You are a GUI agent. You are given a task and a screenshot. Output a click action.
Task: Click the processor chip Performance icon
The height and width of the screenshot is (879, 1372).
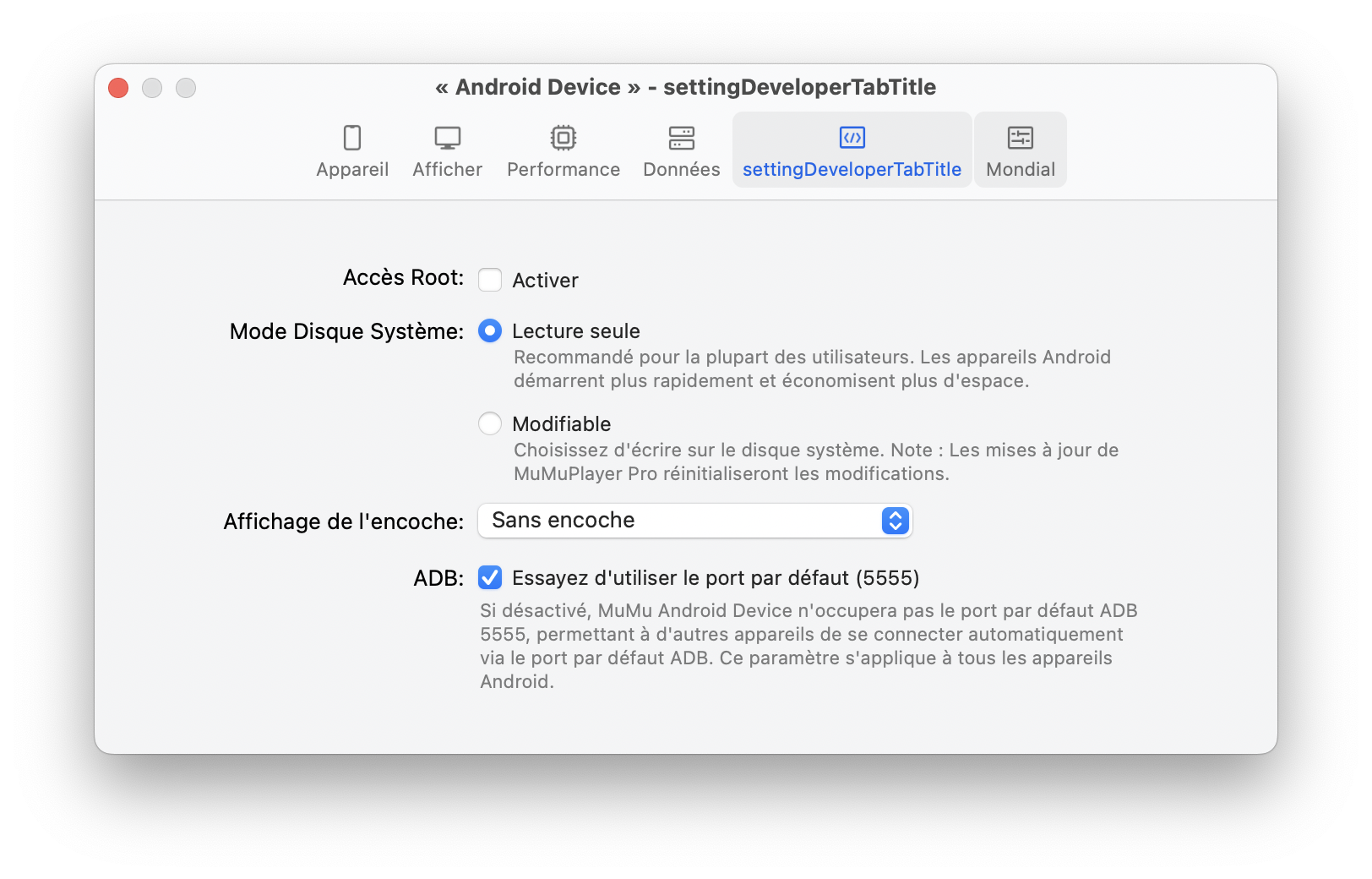pyautogui.click(x=563, y=138)
